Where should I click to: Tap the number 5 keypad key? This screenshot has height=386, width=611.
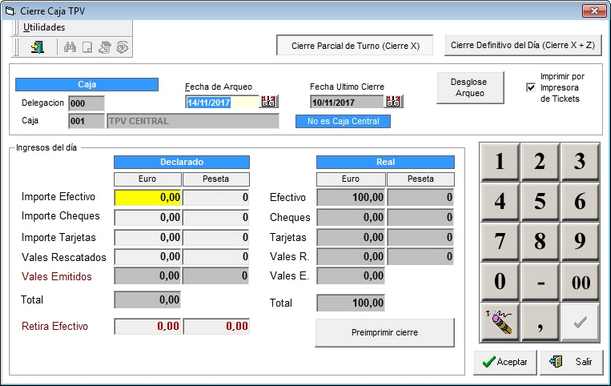(540, 201)
